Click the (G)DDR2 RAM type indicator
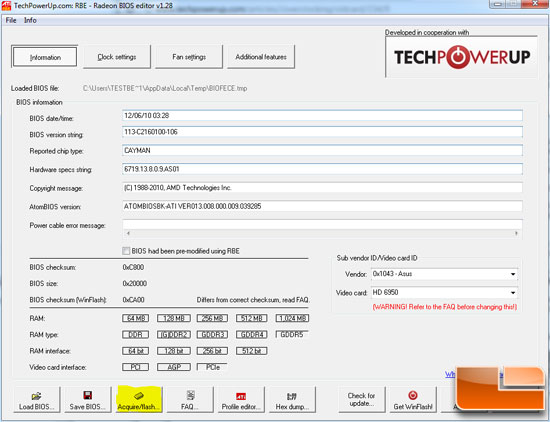Image resolution: width=550 pixels, height=422 pixels. [174, 335]
